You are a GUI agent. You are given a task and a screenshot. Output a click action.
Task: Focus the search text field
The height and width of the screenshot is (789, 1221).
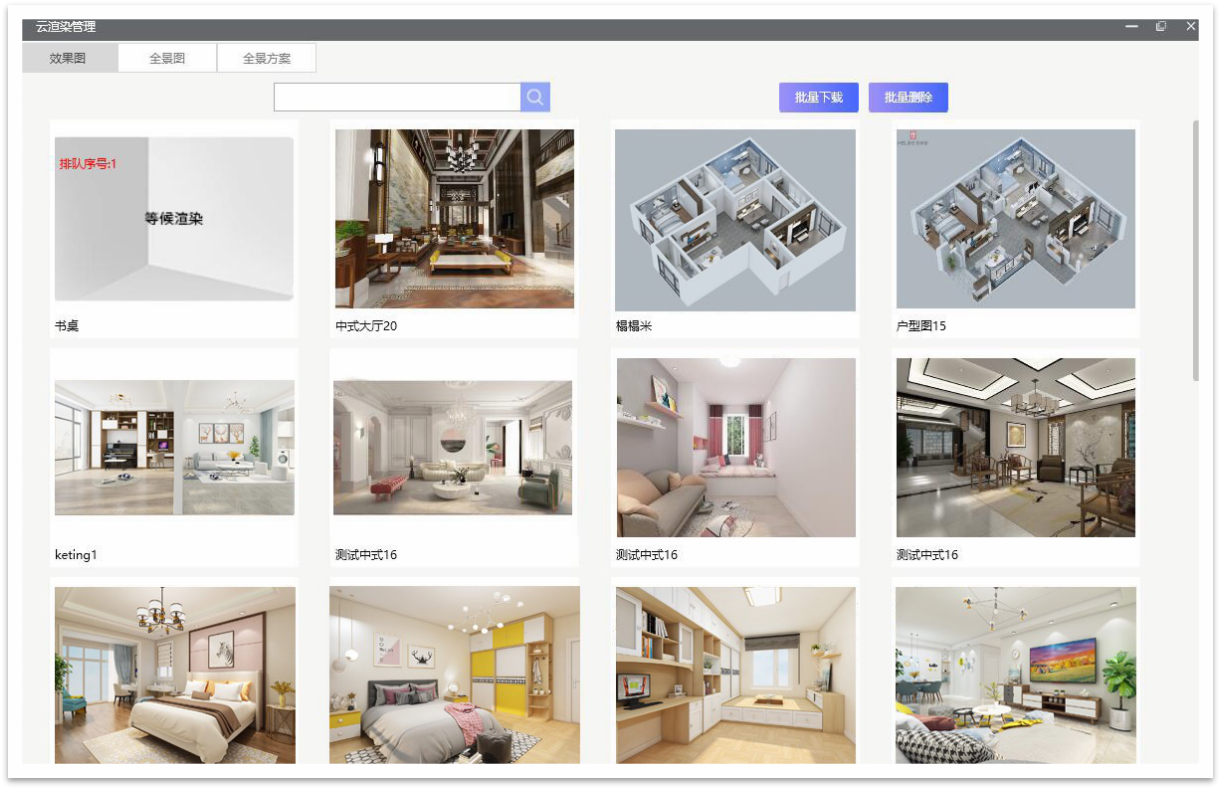pos(397,97)
